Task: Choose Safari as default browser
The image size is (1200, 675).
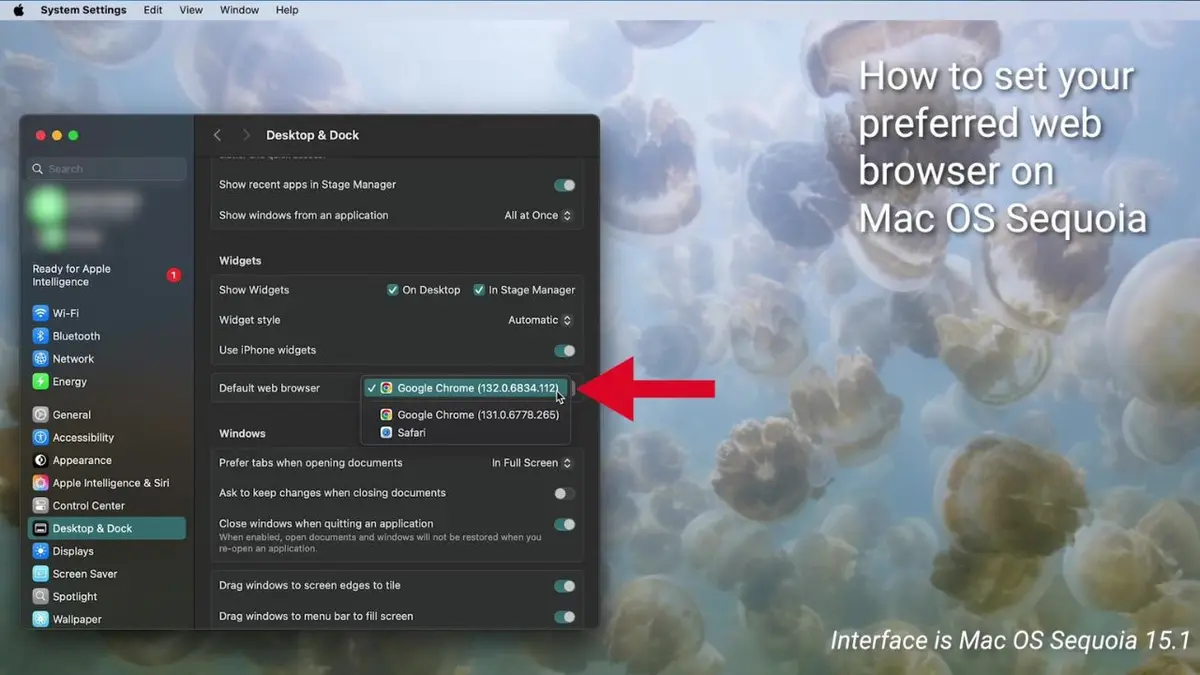Action: (x=466, y=433)
